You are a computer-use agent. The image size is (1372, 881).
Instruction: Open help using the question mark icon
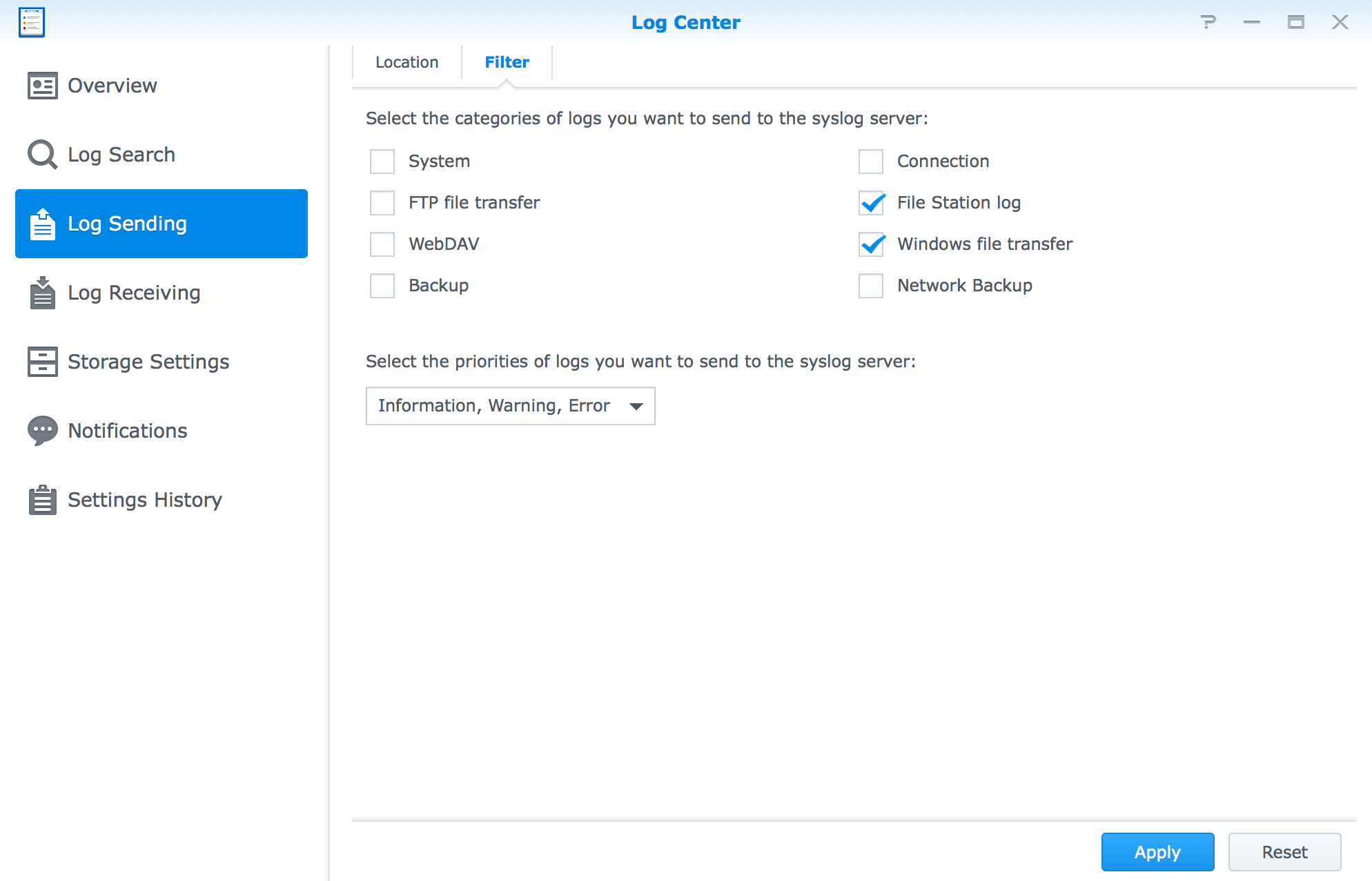[1208, 21]
